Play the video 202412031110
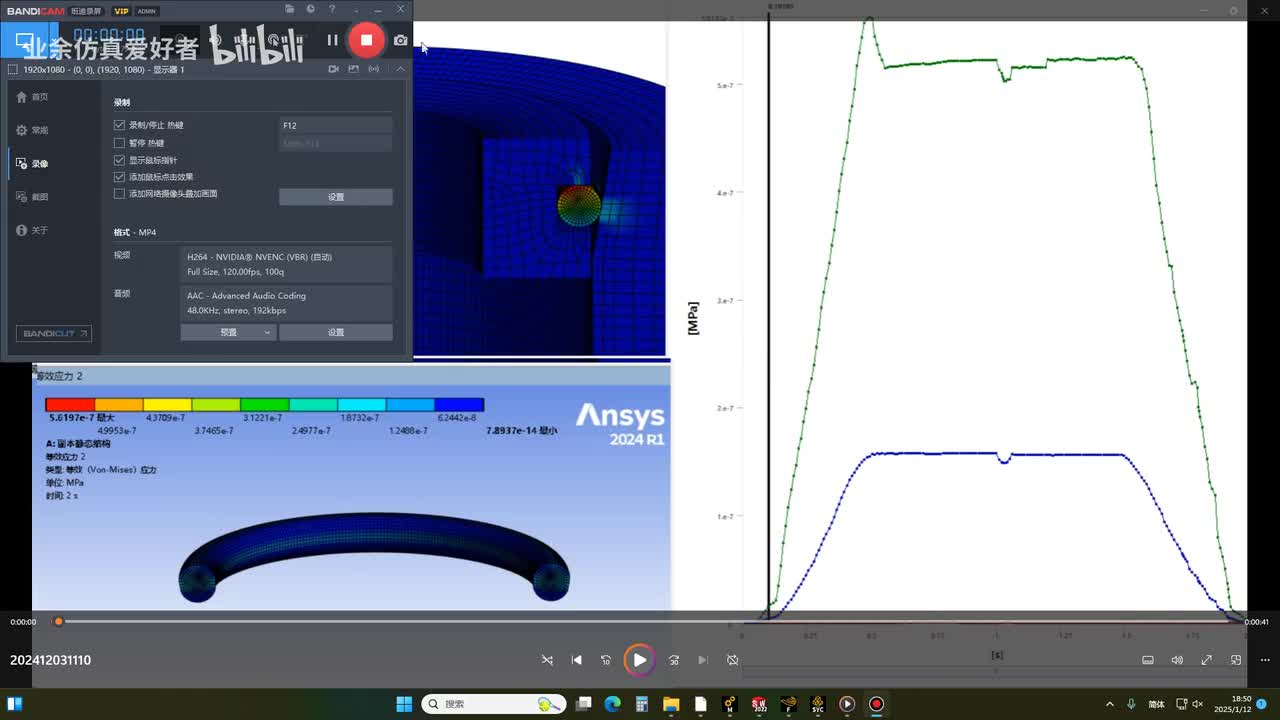Screen dimensions: 1280x720 point(639,660)
